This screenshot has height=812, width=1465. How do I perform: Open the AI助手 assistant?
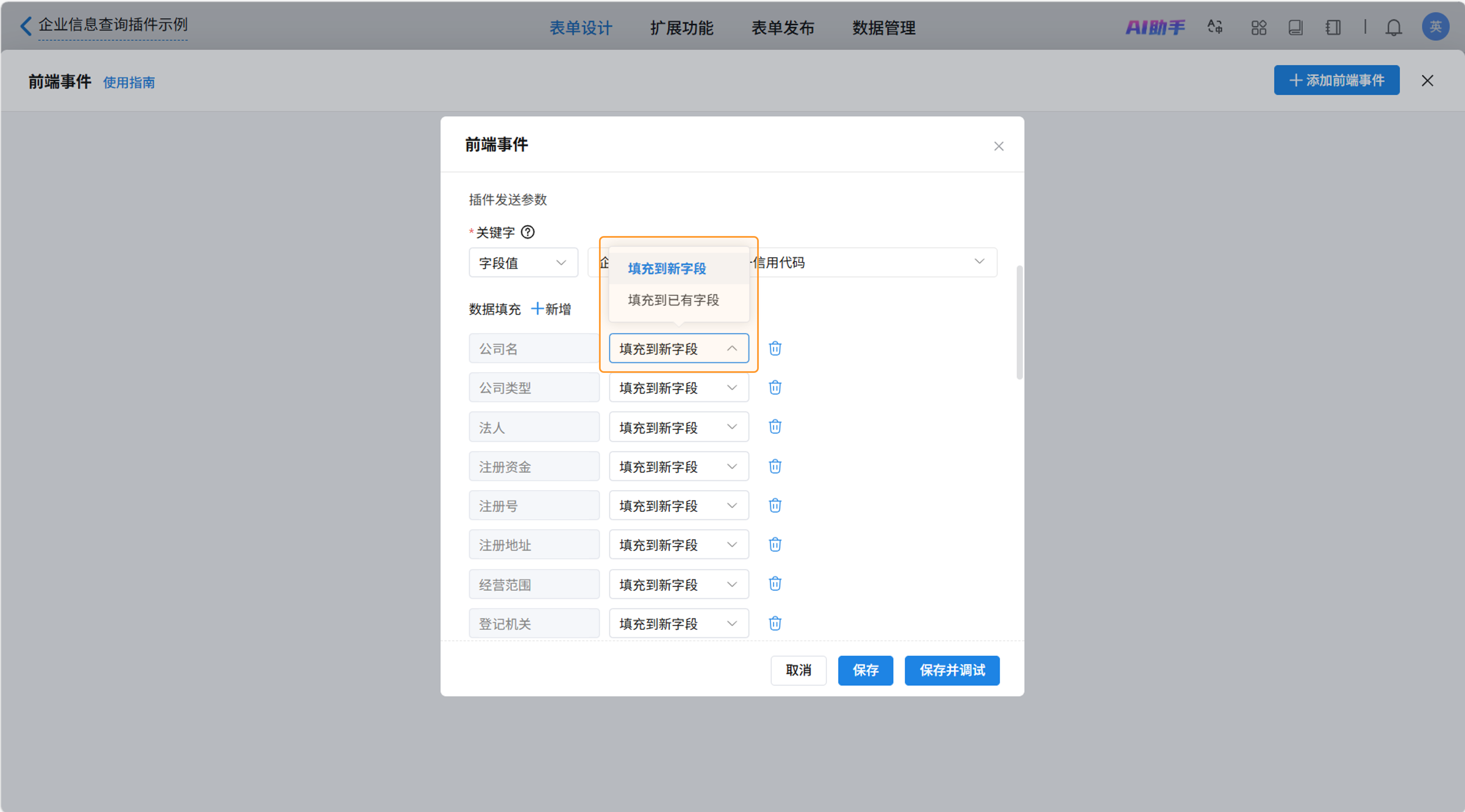[x=1155, y=27]
